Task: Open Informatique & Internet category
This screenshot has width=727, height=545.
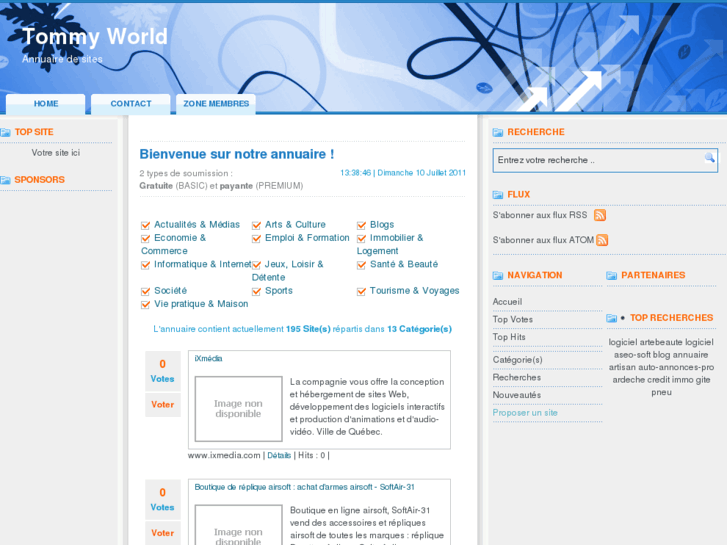Action: 203,264
